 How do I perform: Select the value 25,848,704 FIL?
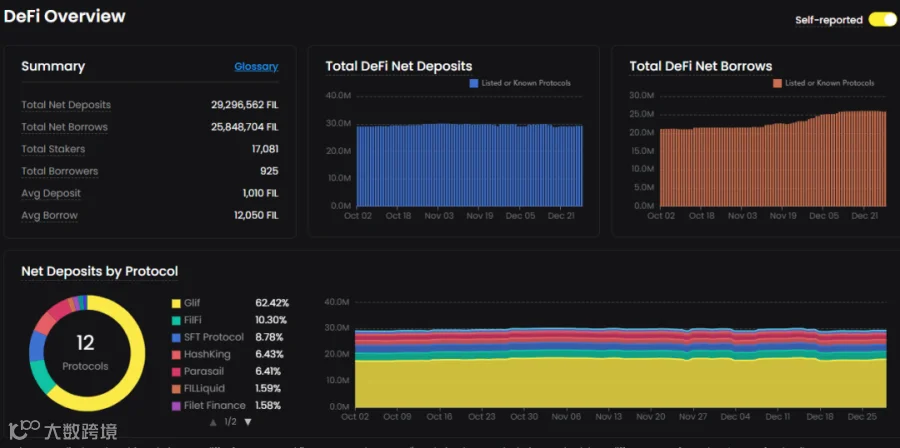[x=245, y=127]
